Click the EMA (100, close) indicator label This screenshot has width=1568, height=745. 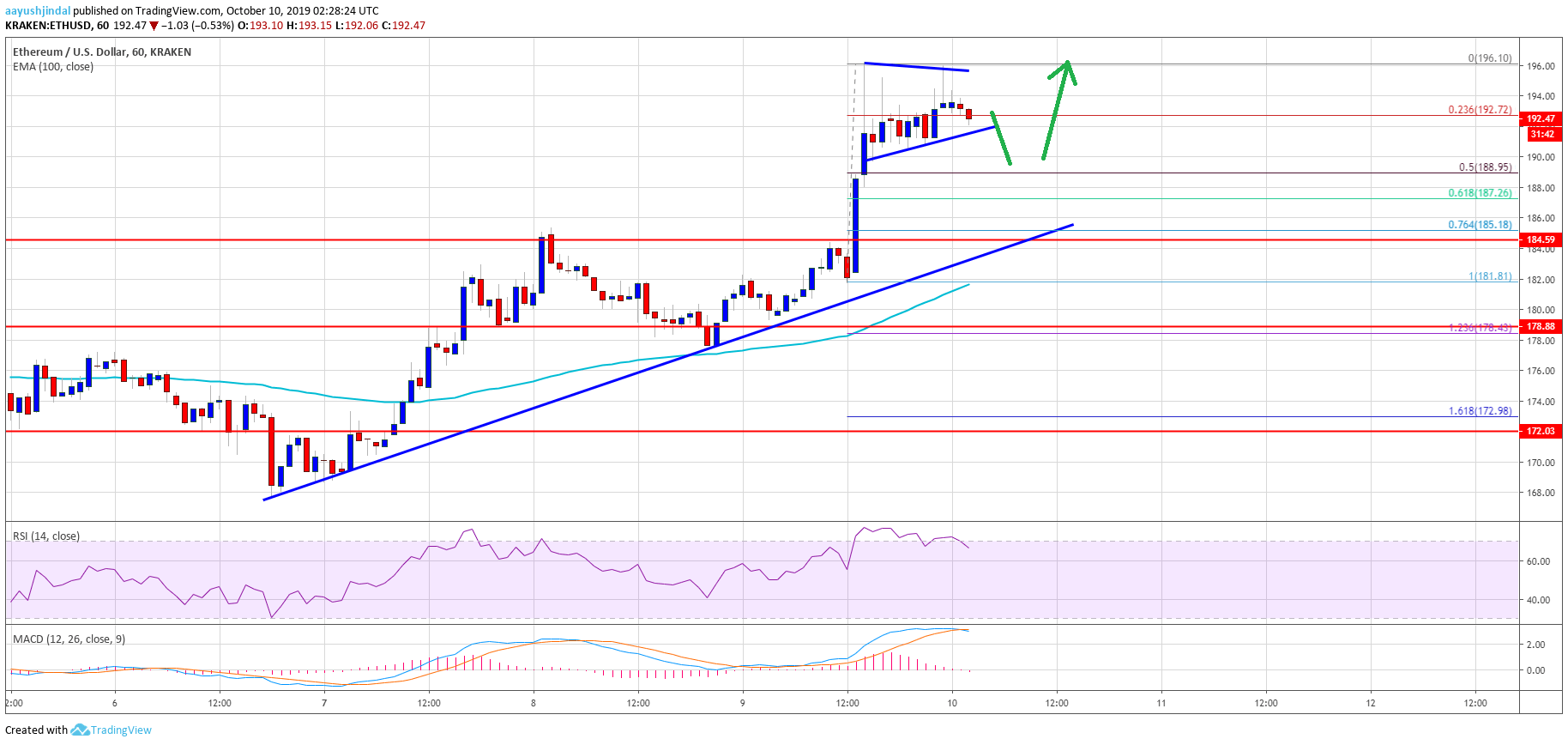click(53, 67)
